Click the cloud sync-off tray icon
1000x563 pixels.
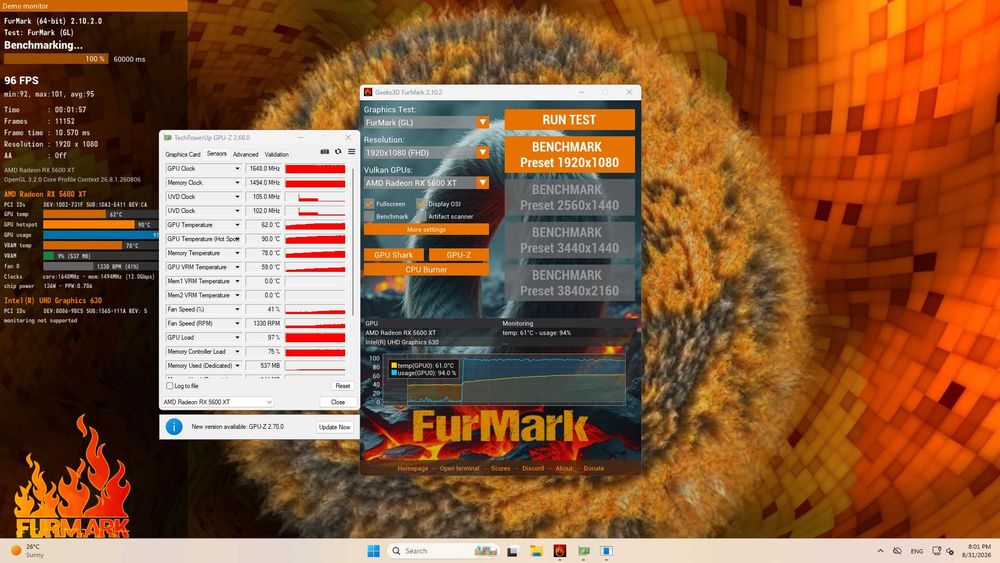pos(897,551)
